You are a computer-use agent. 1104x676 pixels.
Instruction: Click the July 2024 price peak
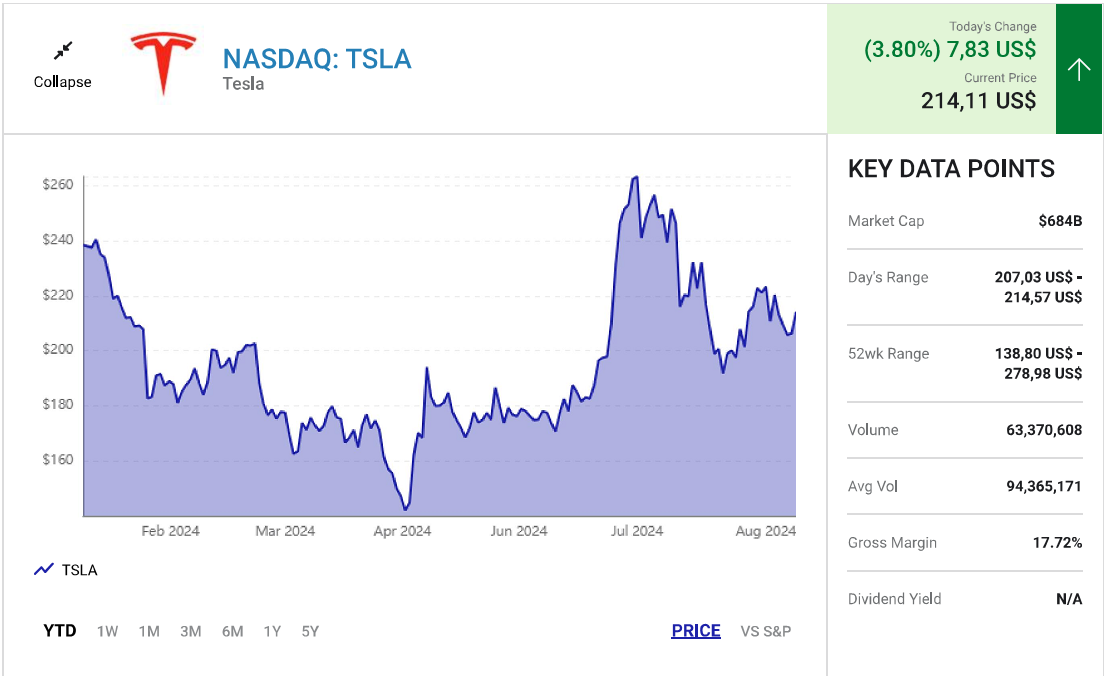tap(635, 178)
